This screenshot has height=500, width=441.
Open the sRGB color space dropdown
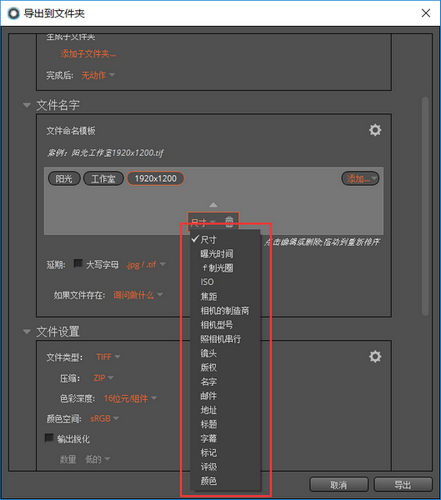click(104, 418)
